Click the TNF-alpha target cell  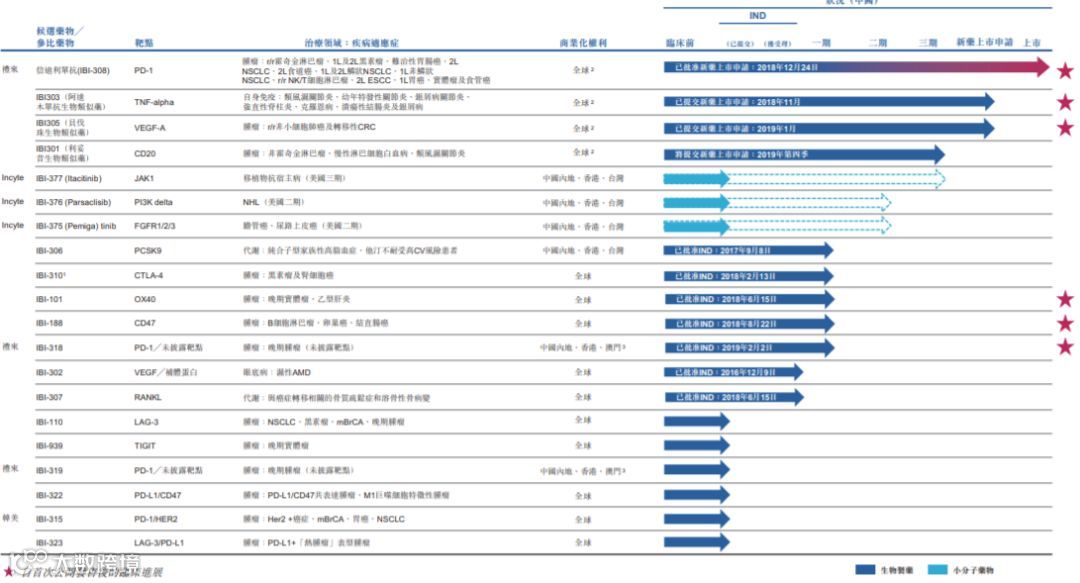tap(154, 102)
